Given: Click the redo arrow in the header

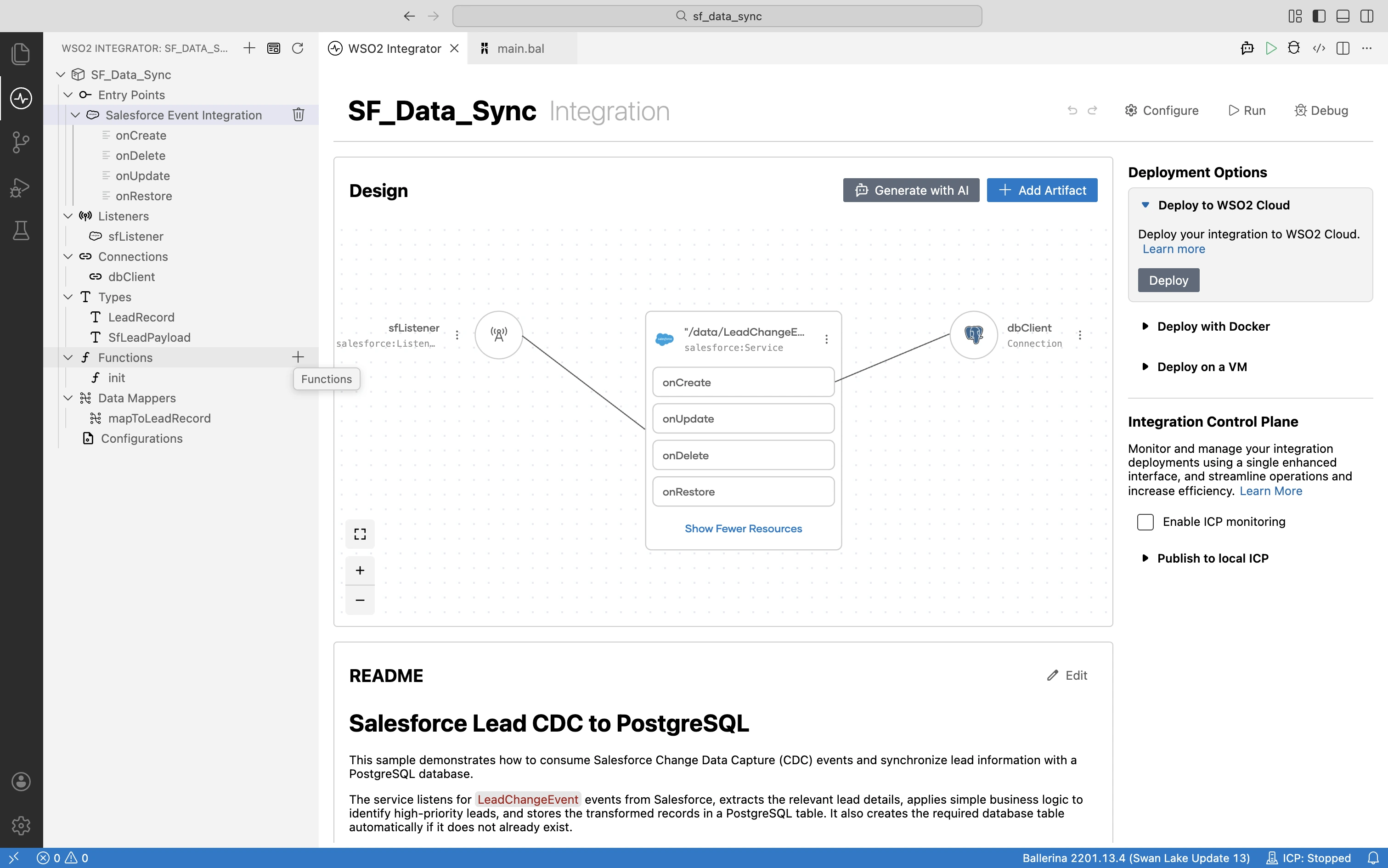Looking at the screenshot, I should pos(1092,110).
